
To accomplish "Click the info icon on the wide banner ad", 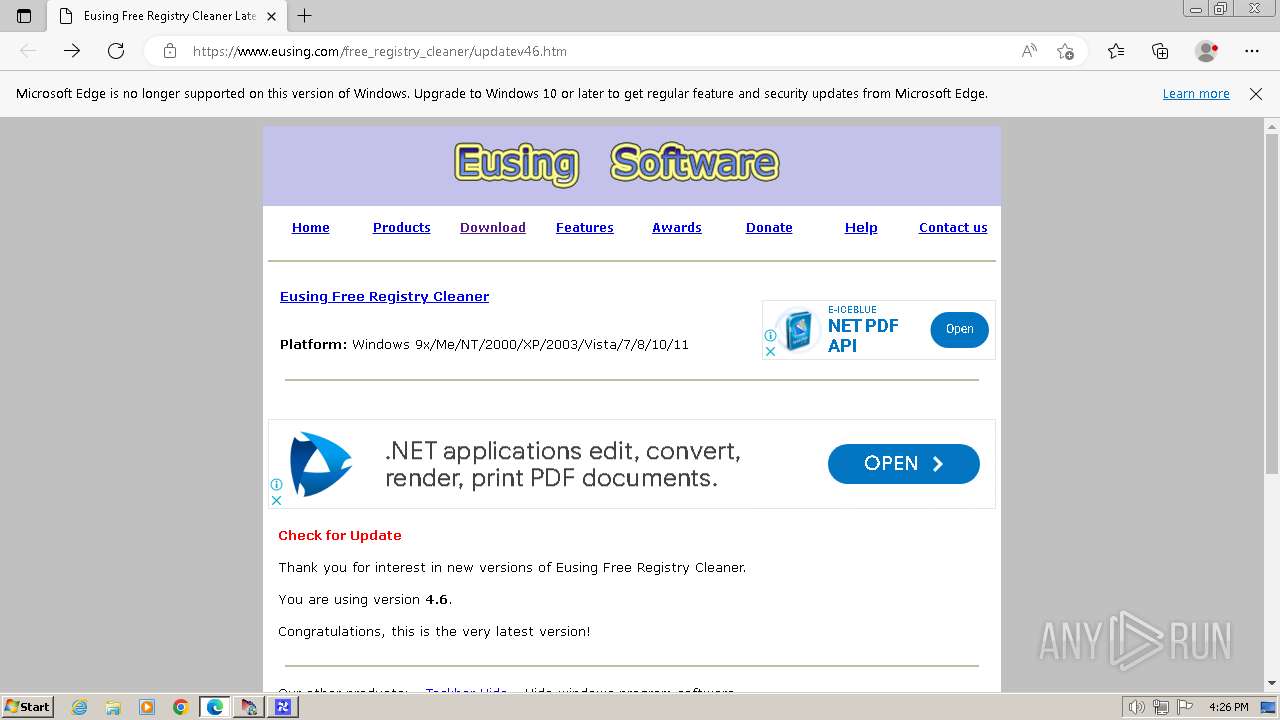I will 276,485.
